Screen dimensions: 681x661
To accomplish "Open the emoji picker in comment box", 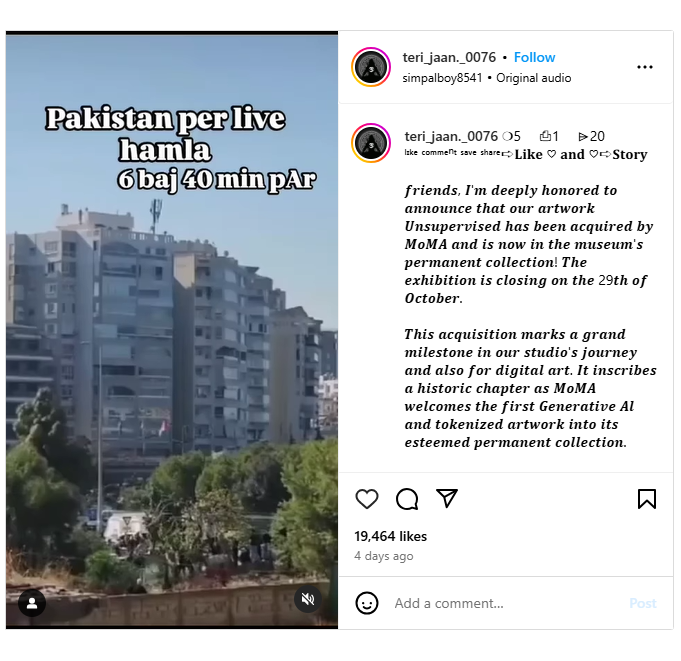I will coord(367,603).
